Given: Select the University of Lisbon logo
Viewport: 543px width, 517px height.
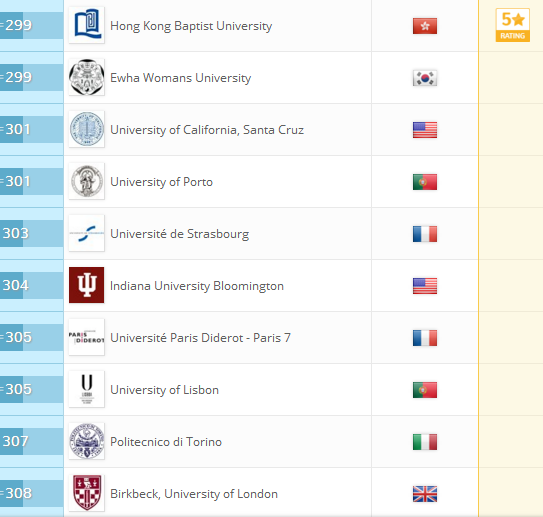Looking at the screenshot, I should 87,389.
